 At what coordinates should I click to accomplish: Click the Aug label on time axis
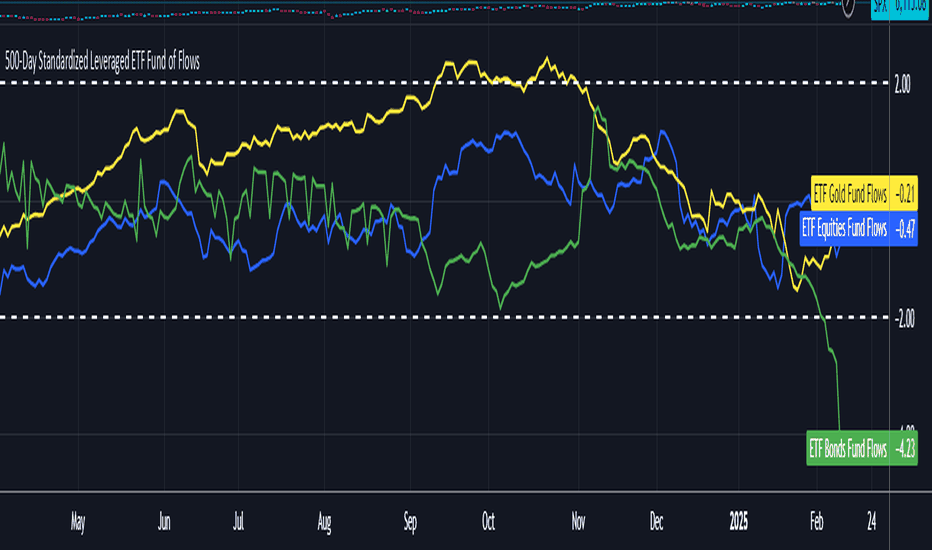[x=324, y=522]
